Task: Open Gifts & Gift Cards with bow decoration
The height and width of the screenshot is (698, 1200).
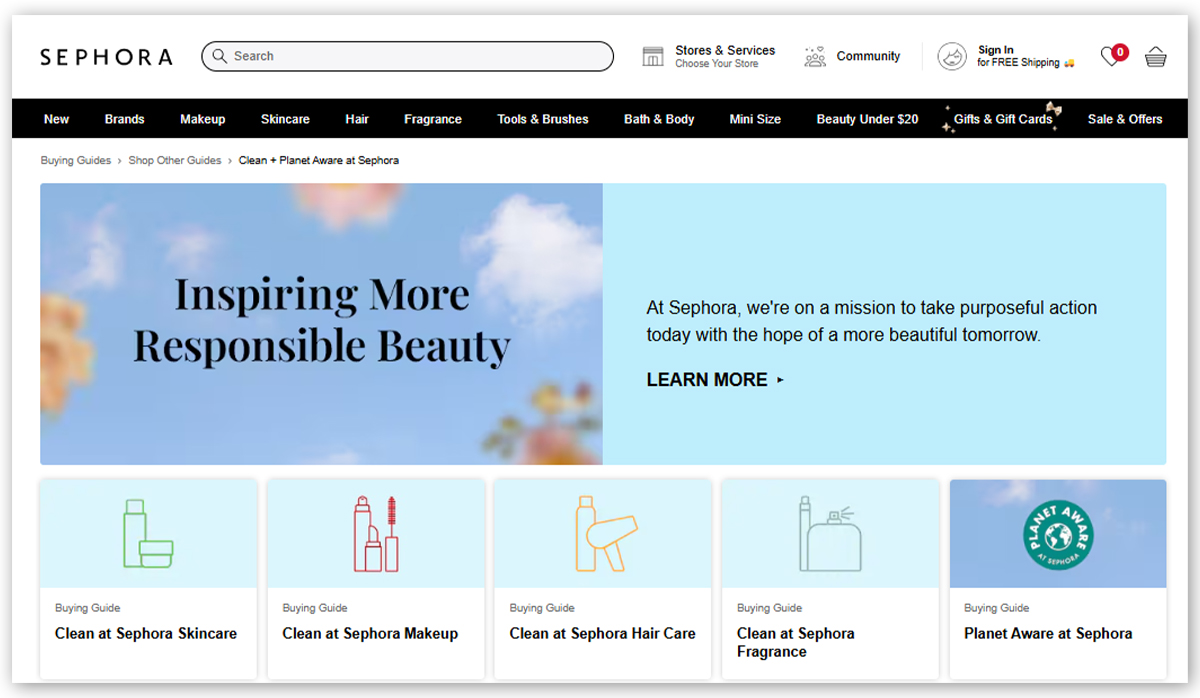Action: click(x=1002, y=118)
